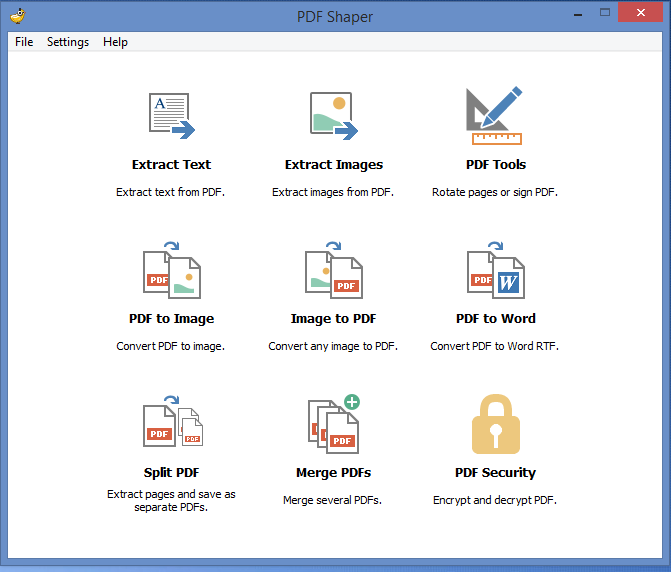Viewport: 671px width, 572px height.
Task: Open the Merge PDFs icon
Action: coord(334,424)
